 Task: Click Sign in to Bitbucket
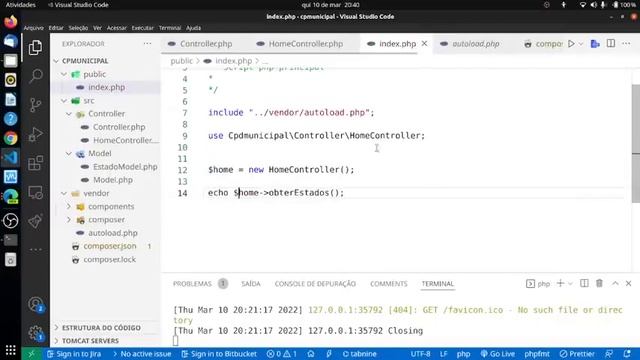tap(219, 354)
